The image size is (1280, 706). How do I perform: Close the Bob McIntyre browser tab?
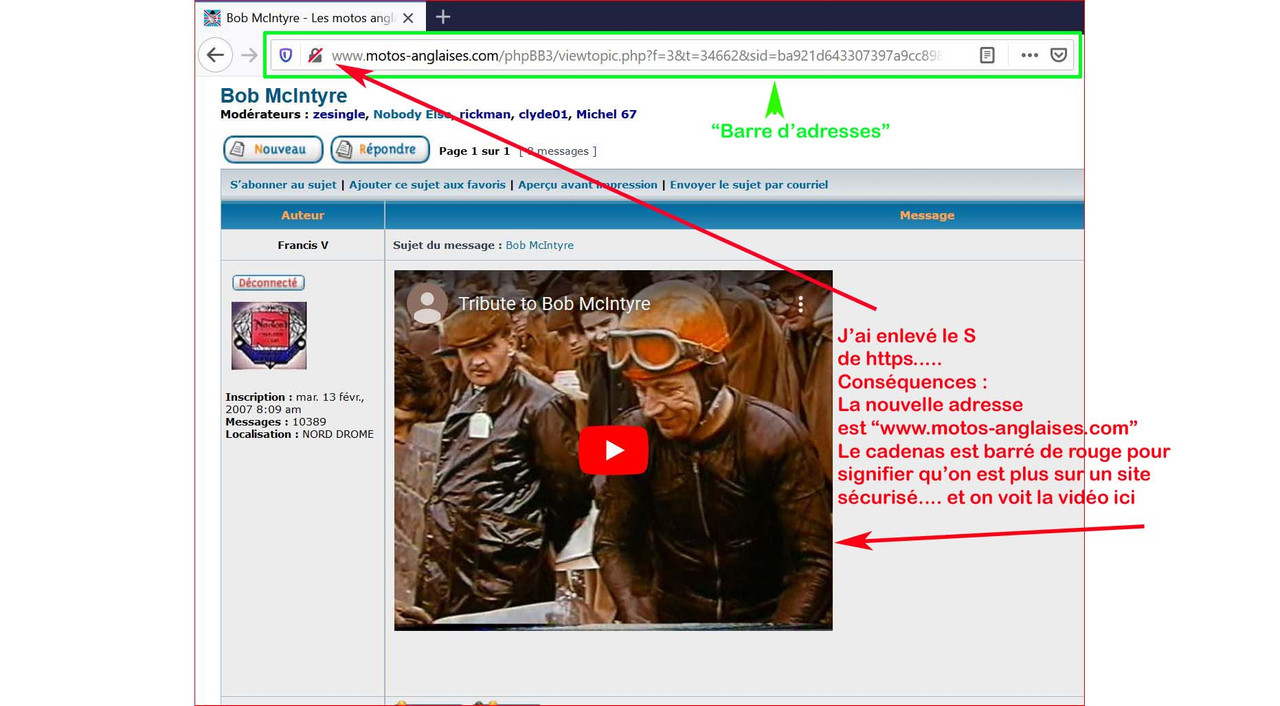coord(408,18)
